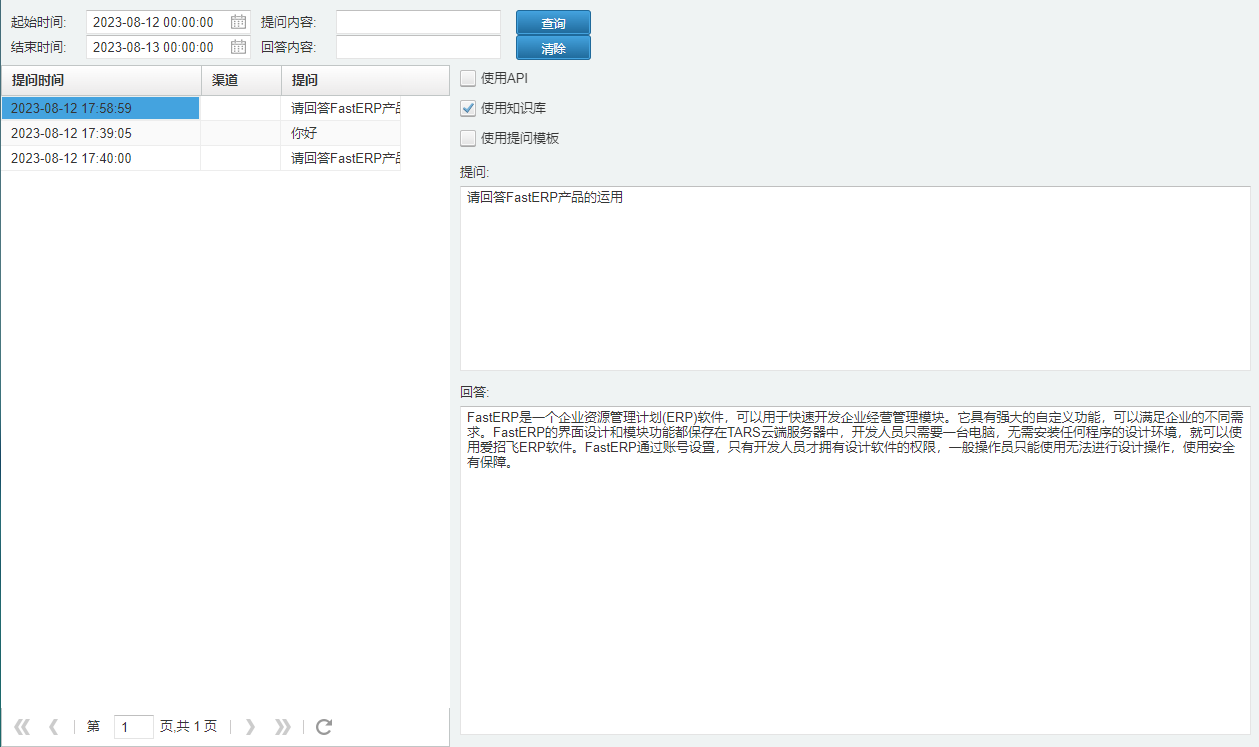The width and height of the screenshot is (1259, 747).
Task: Click the page number input box
Action: point(134,727)
